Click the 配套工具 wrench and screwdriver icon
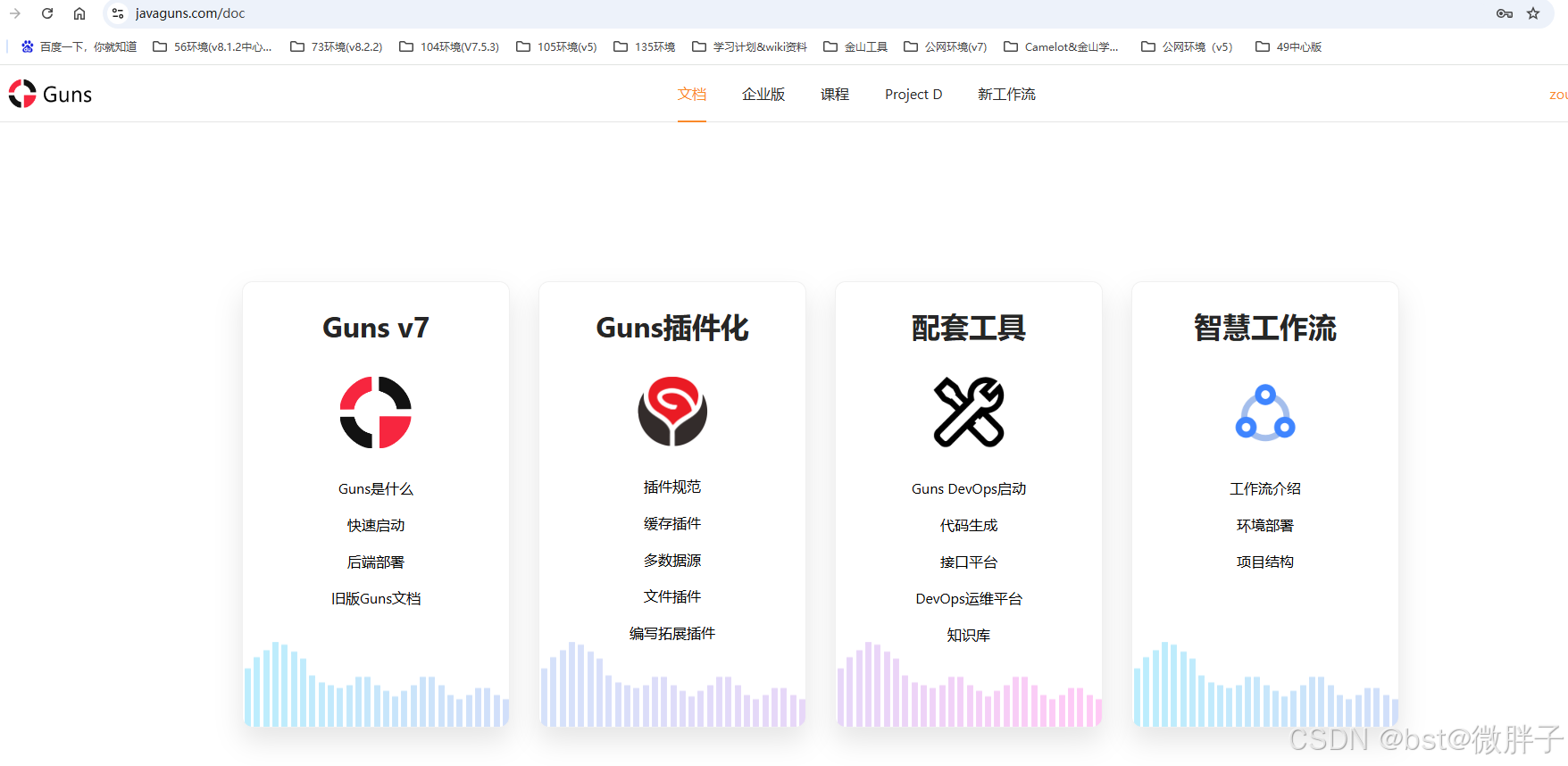This screenshot has width=1568, height=766. 969,412
